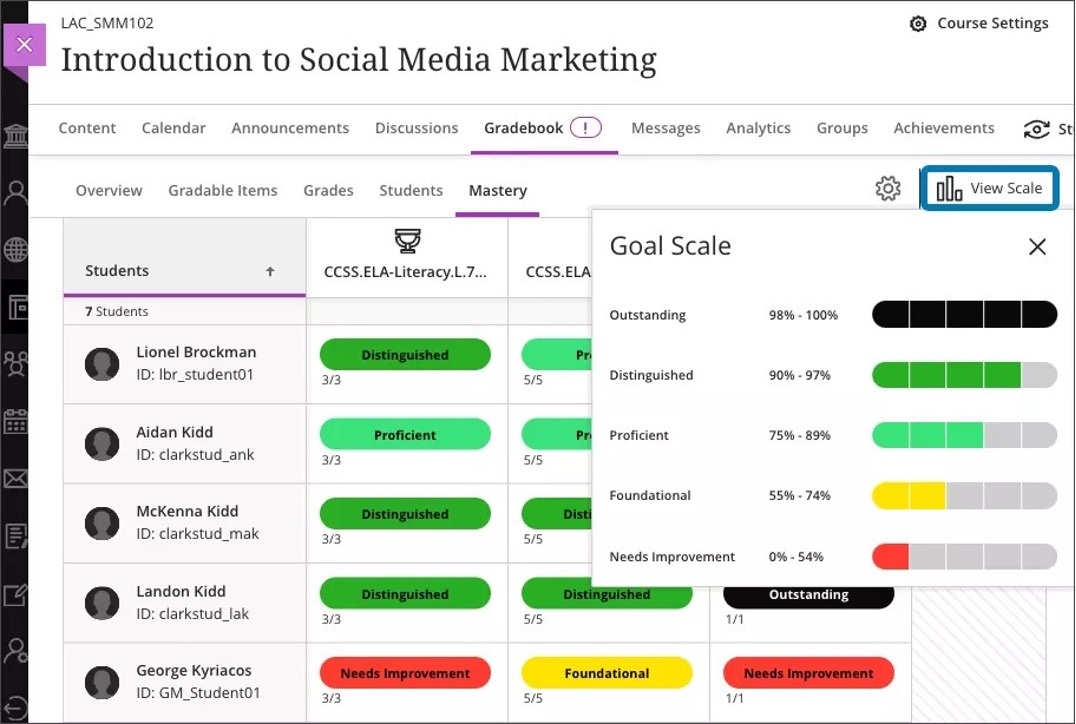This screenshot has height=724, width=1076.
Task: Switch to the Grades sub-tab
Action: click(328, 190)
